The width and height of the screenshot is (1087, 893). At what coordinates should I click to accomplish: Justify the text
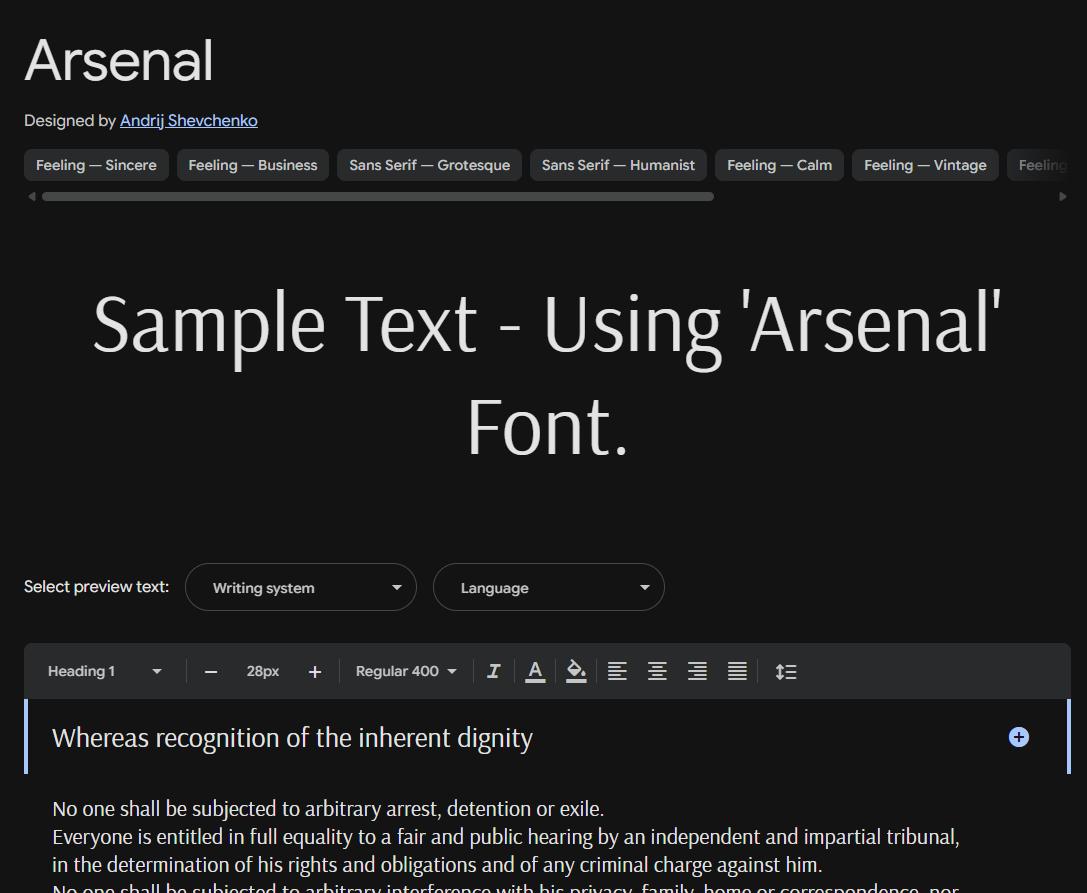click(738, 671)
